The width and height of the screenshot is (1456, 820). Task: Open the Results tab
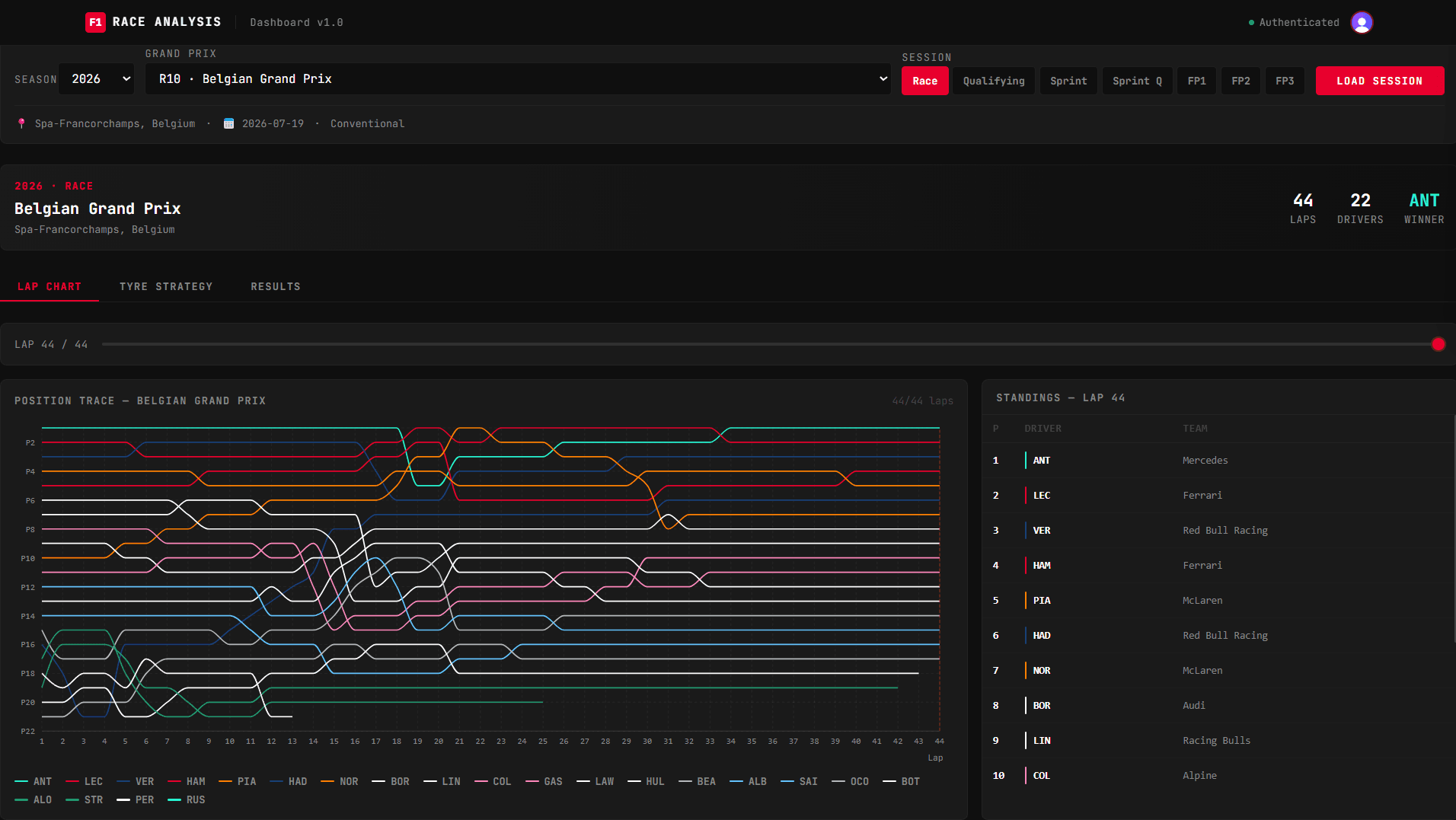276,286
